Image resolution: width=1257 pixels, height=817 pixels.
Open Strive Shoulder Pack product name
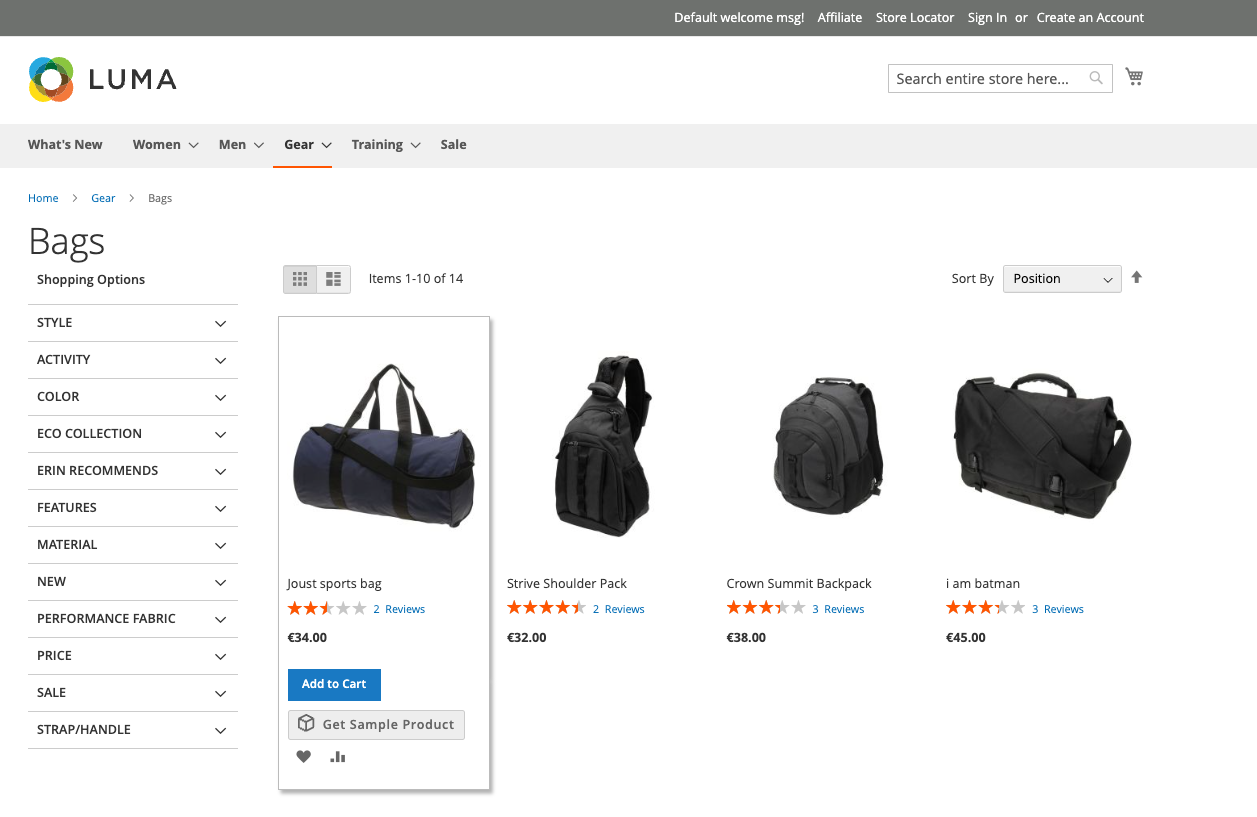tap(567, 584)
